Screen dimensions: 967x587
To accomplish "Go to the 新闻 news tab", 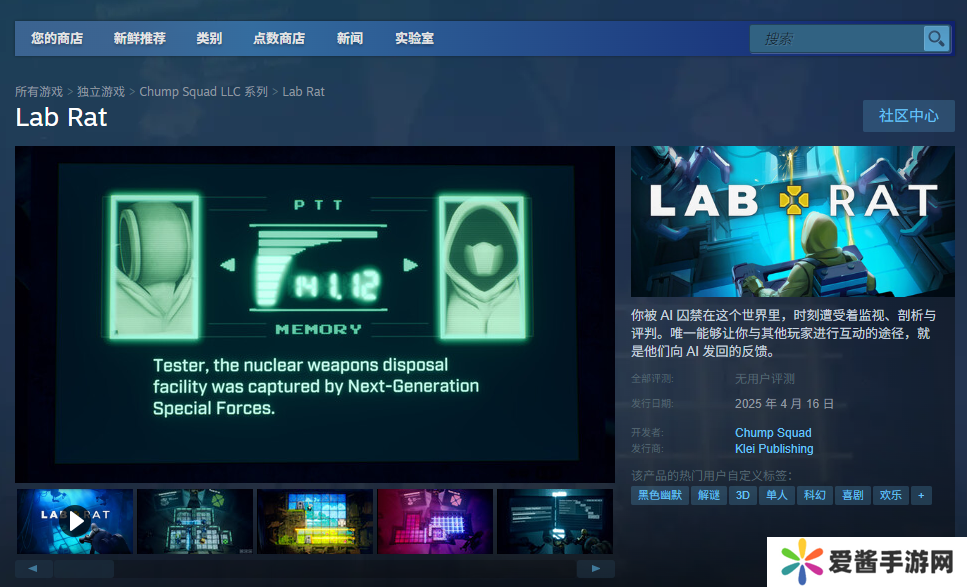I will pyautogui.click(x=350, y=39).
